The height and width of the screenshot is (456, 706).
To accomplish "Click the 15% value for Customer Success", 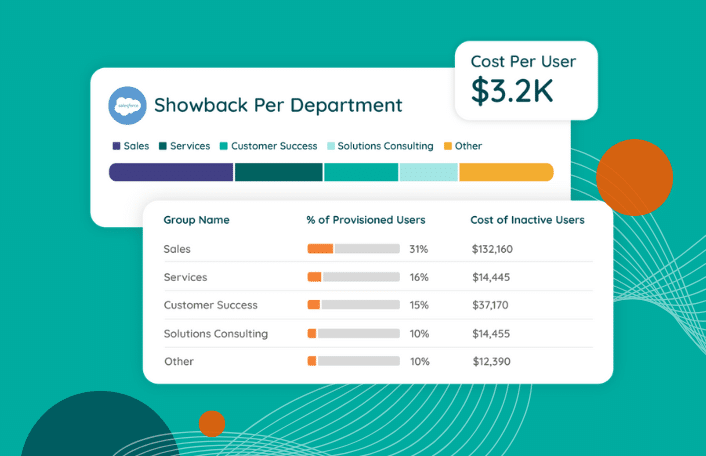I will tap(419, 305).
